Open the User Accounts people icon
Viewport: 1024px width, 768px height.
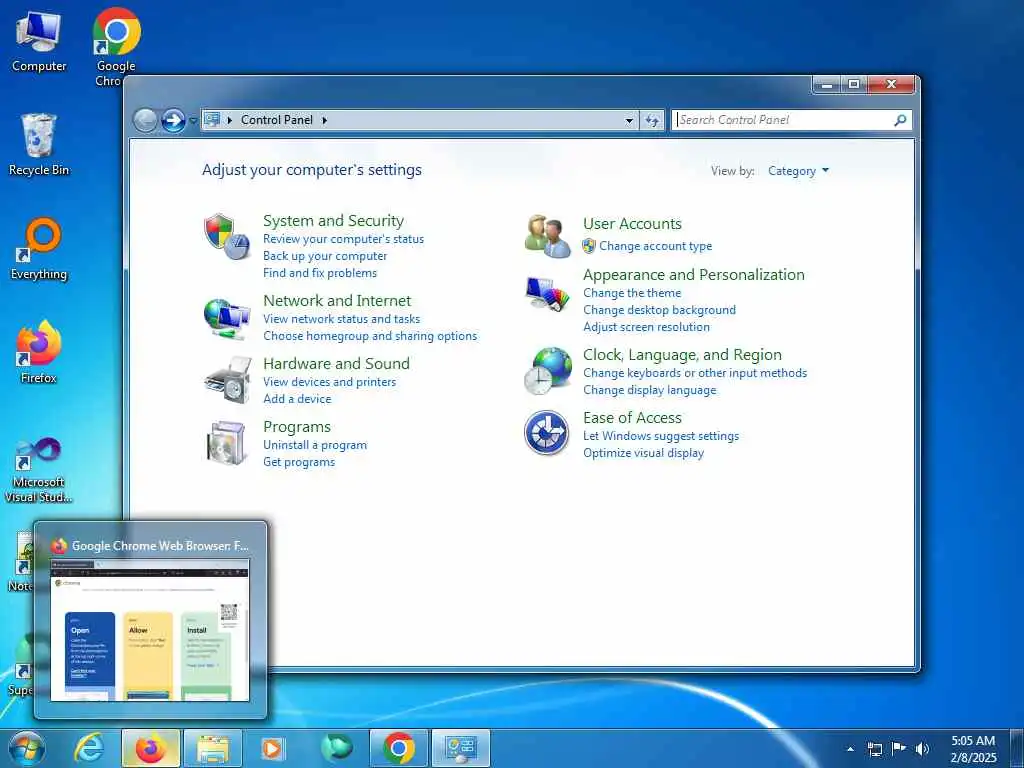(x=547, y=236)
